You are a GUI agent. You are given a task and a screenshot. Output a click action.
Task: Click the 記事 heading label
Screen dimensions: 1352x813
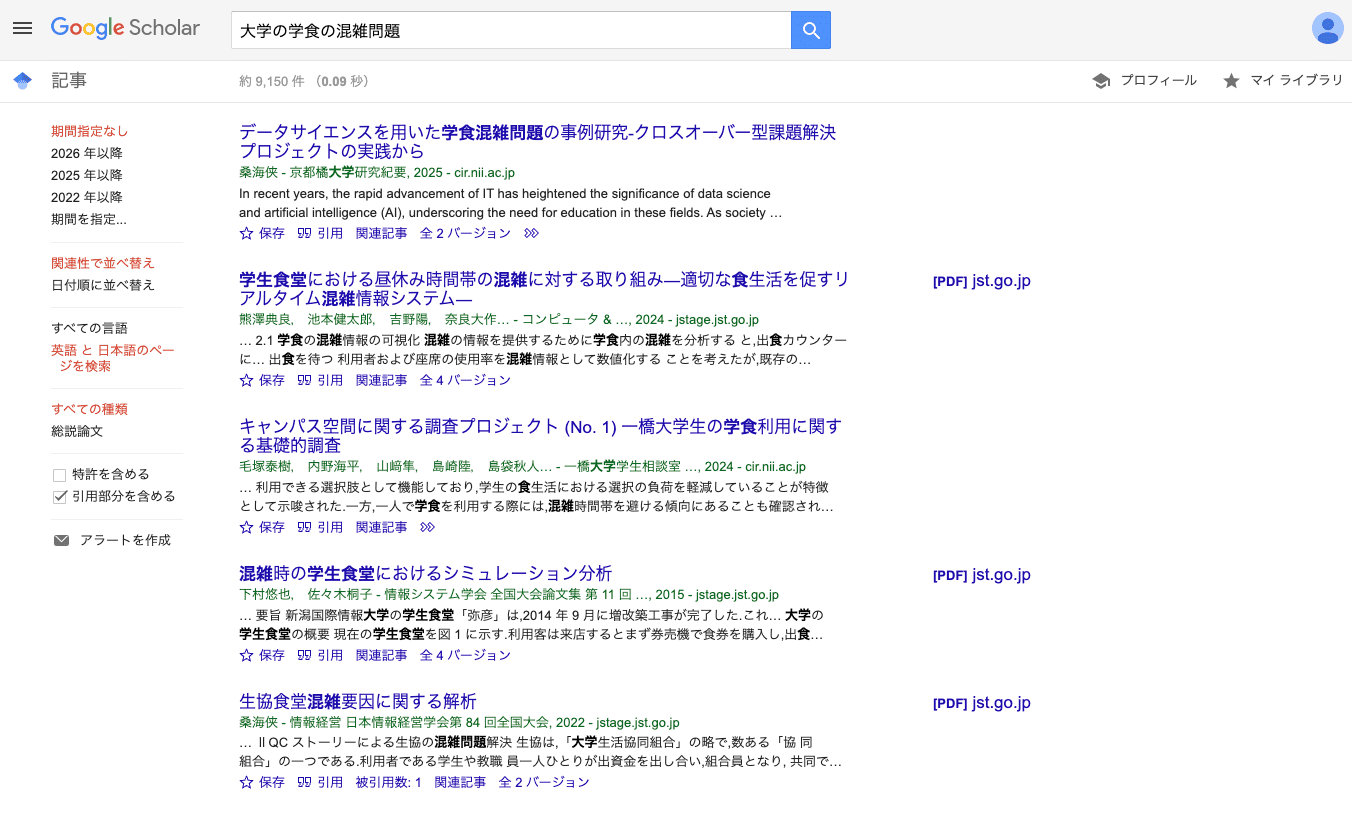tap(69, 81)
